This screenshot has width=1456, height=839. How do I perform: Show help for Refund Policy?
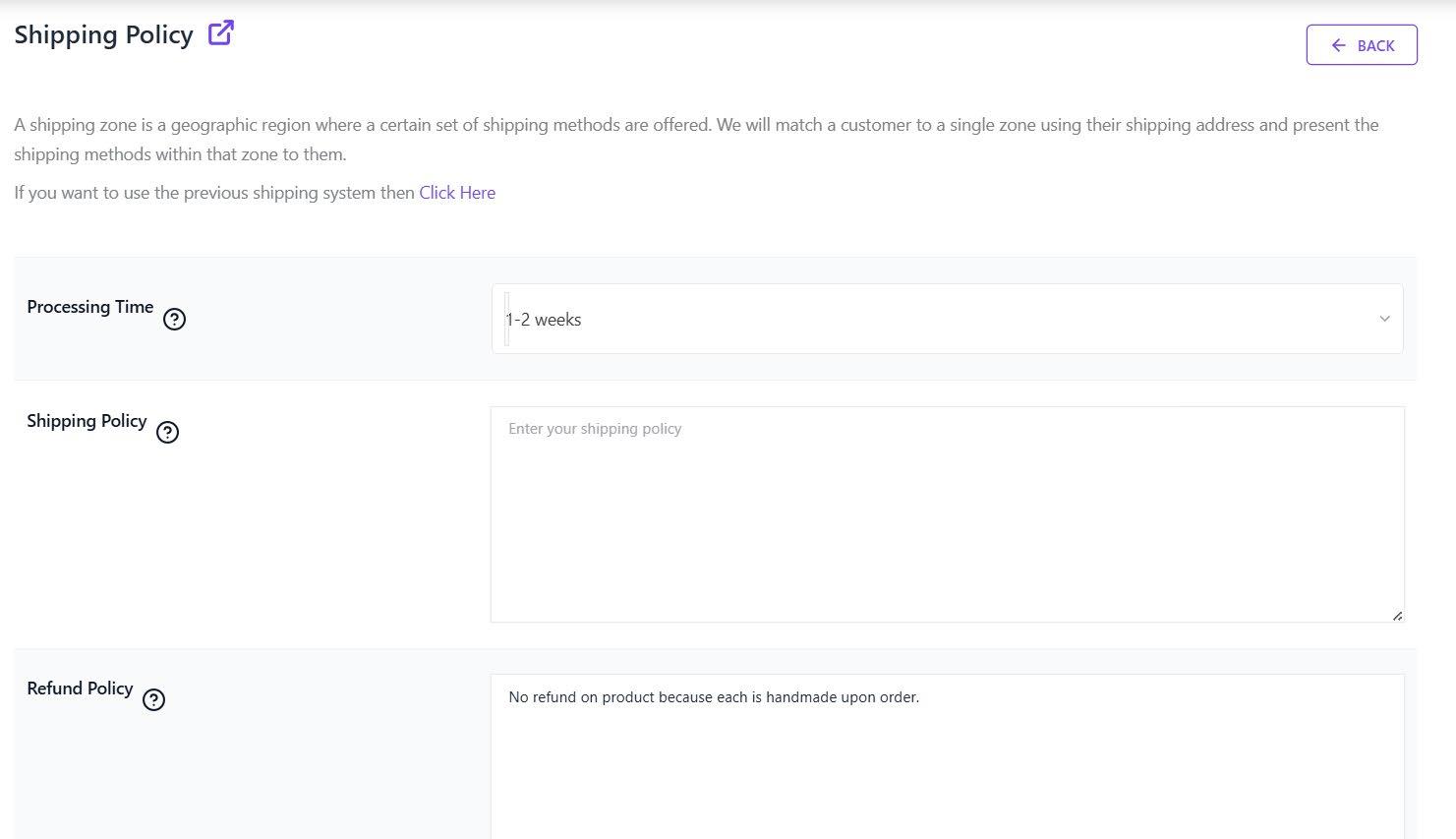click(x=153, y=699)
